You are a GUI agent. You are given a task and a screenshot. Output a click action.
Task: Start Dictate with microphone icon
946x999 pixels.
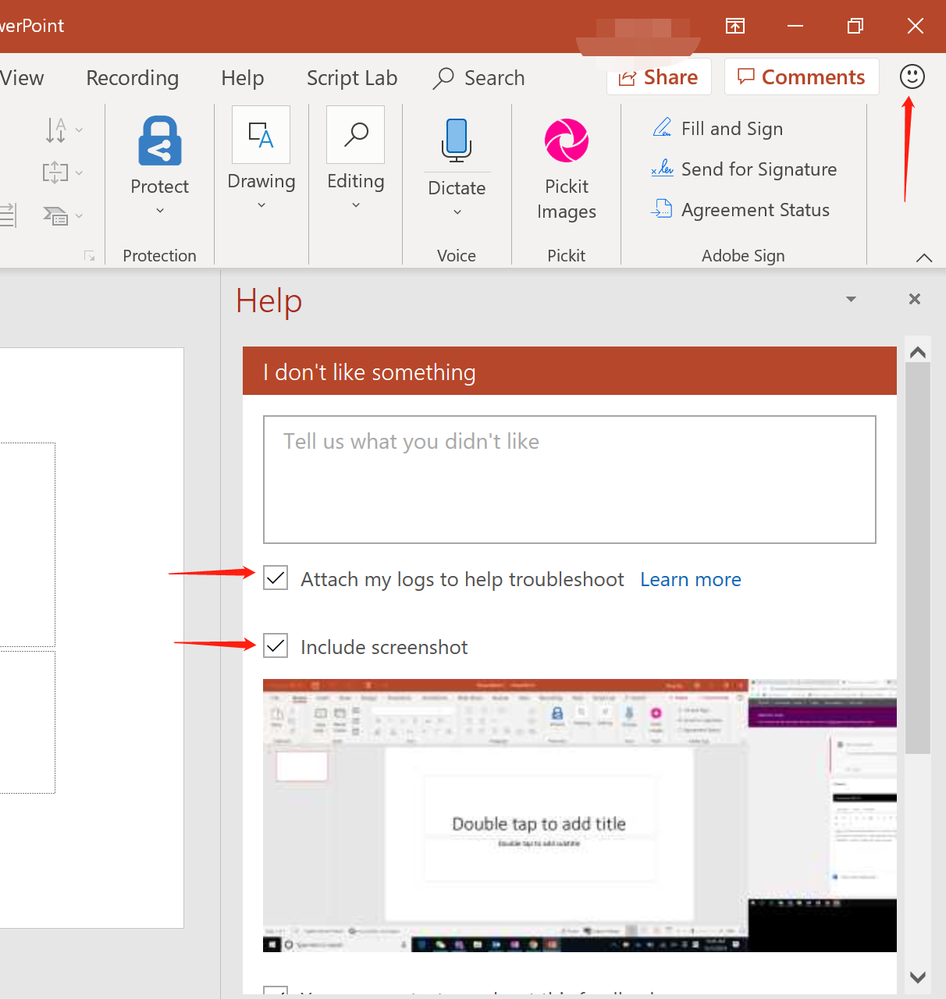pyautogui.click(x=457, y=140)
